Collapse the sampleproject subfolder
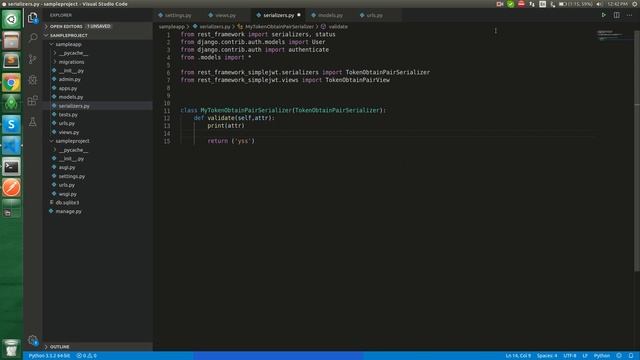Viewport: 640px width, 360px height. click(x=72, y=141)
